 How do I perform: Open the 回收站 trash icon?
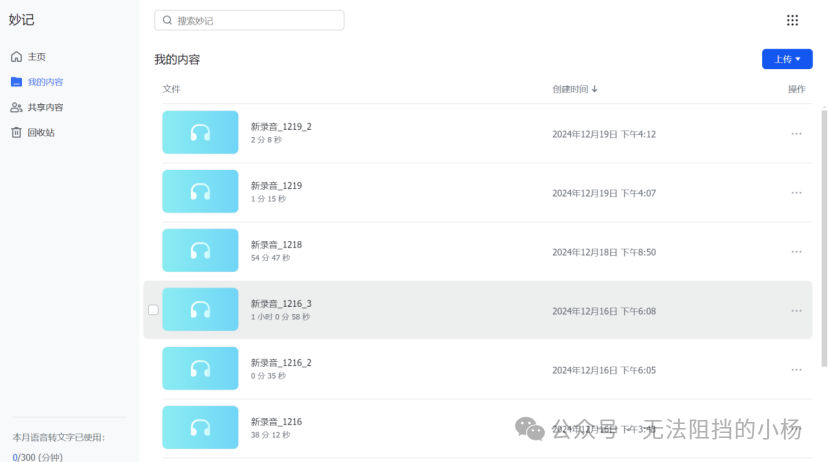pyautogui.click(x=16, y=132)
